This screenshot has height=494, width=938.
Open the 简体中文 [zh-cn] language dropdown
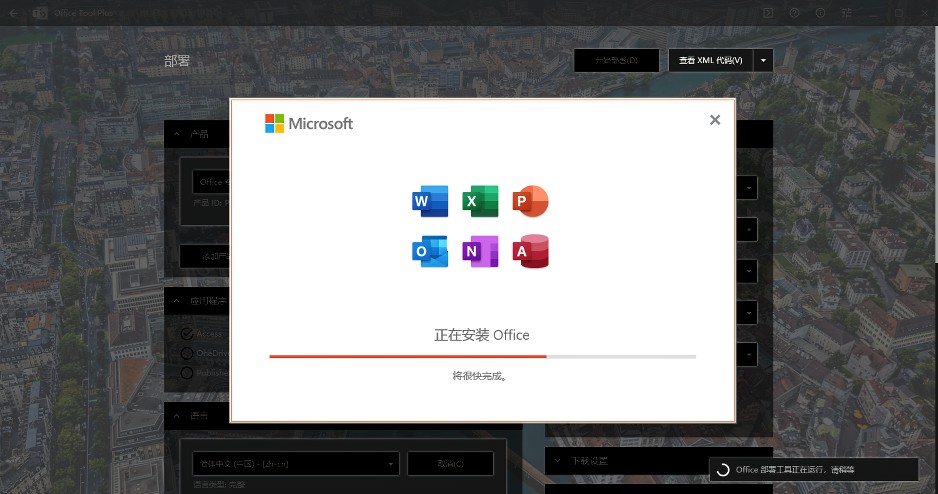click(x=296, y=463)
